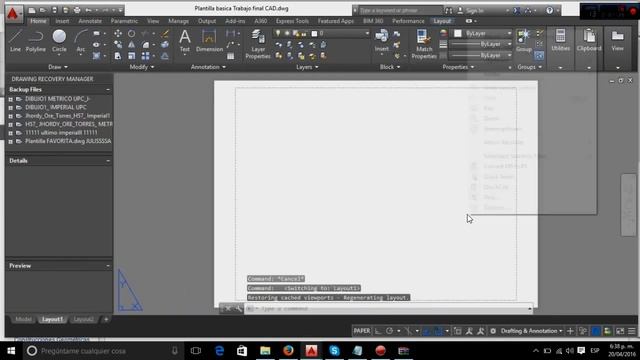Viewport: 640px width, 360px height.
Task: Open Cortana search box in taskbar
Action: [102, 351]
